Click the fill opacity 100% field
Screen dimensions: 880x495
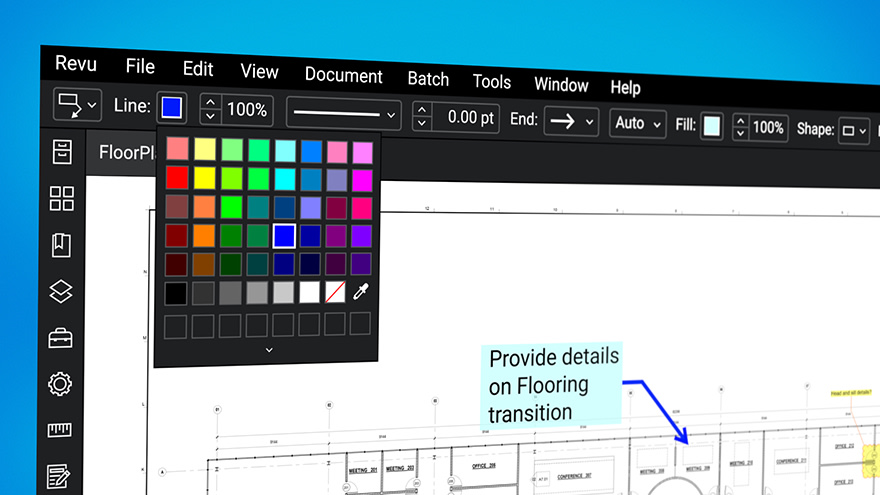pyautogui.click(x=768, y=128)
